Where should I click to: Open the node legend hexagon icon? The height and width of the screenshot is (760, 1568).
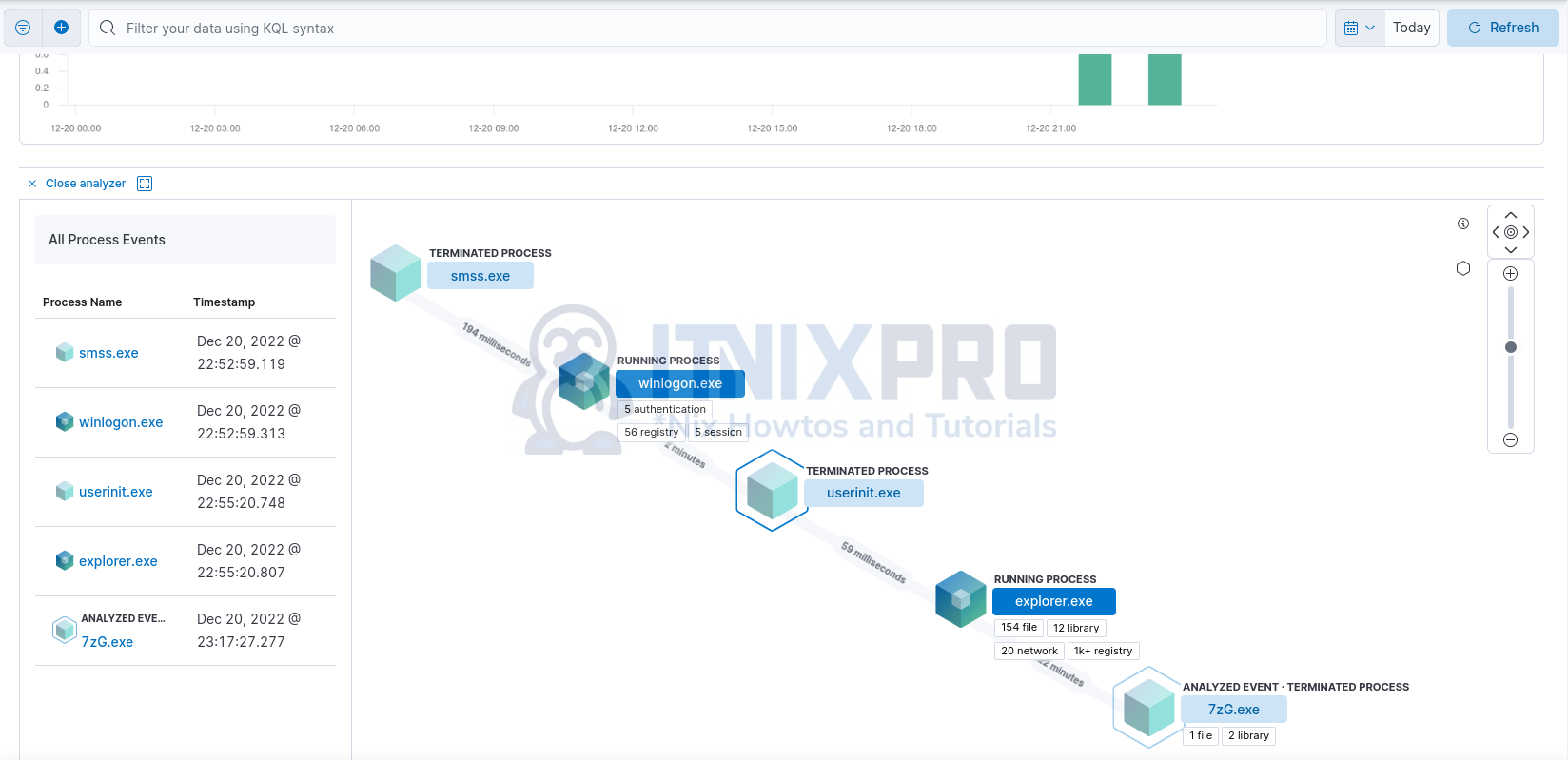(1463, 268)
